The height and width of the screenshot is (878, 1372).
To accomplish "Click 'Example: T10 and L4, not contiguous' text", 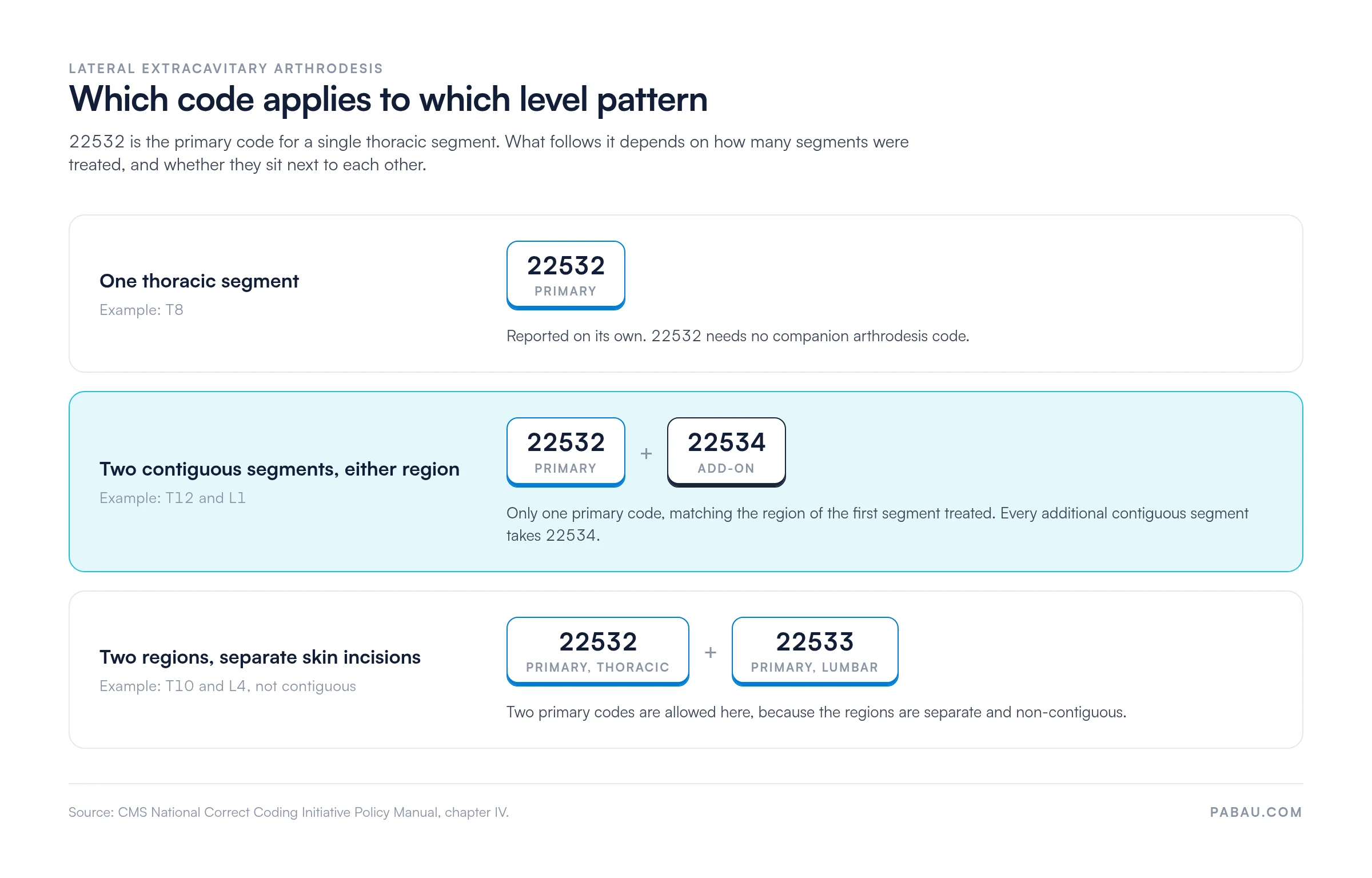I will tap(228, 686).
